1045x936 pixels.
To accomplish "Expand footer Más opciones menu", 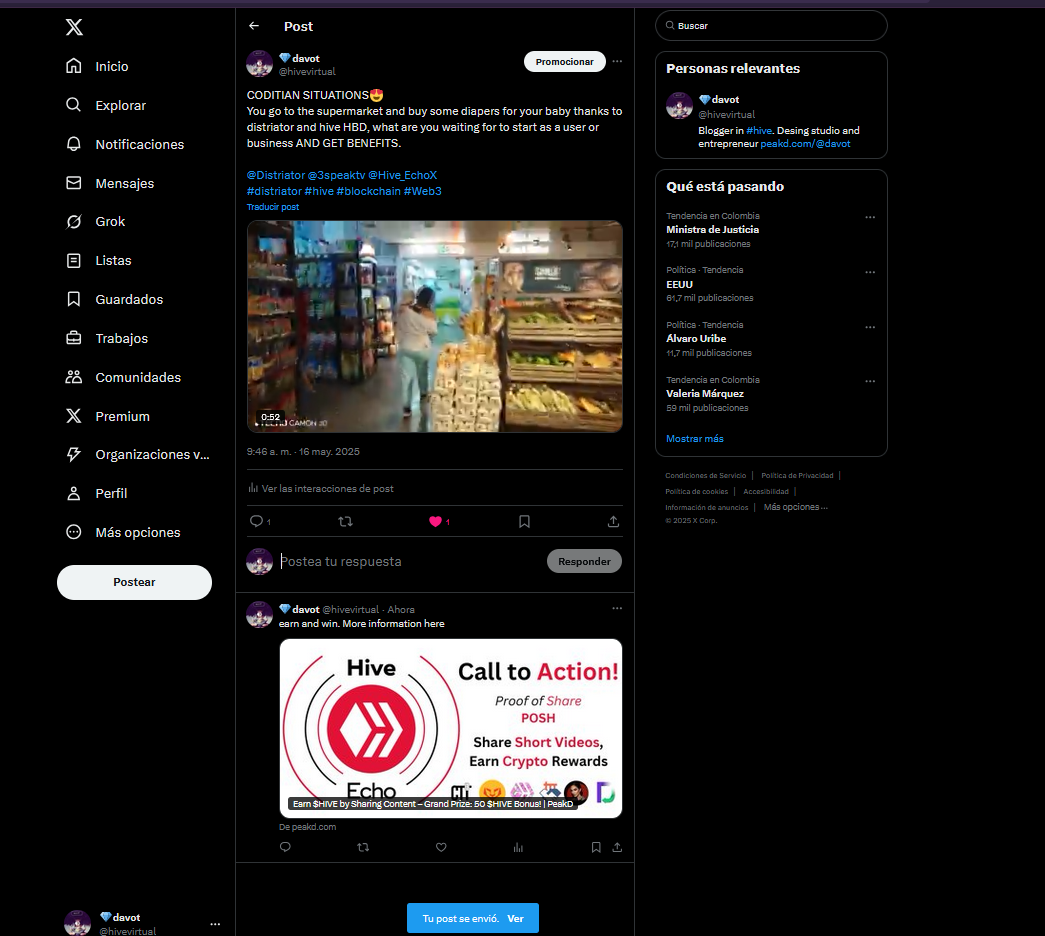I will click(796, 507).
